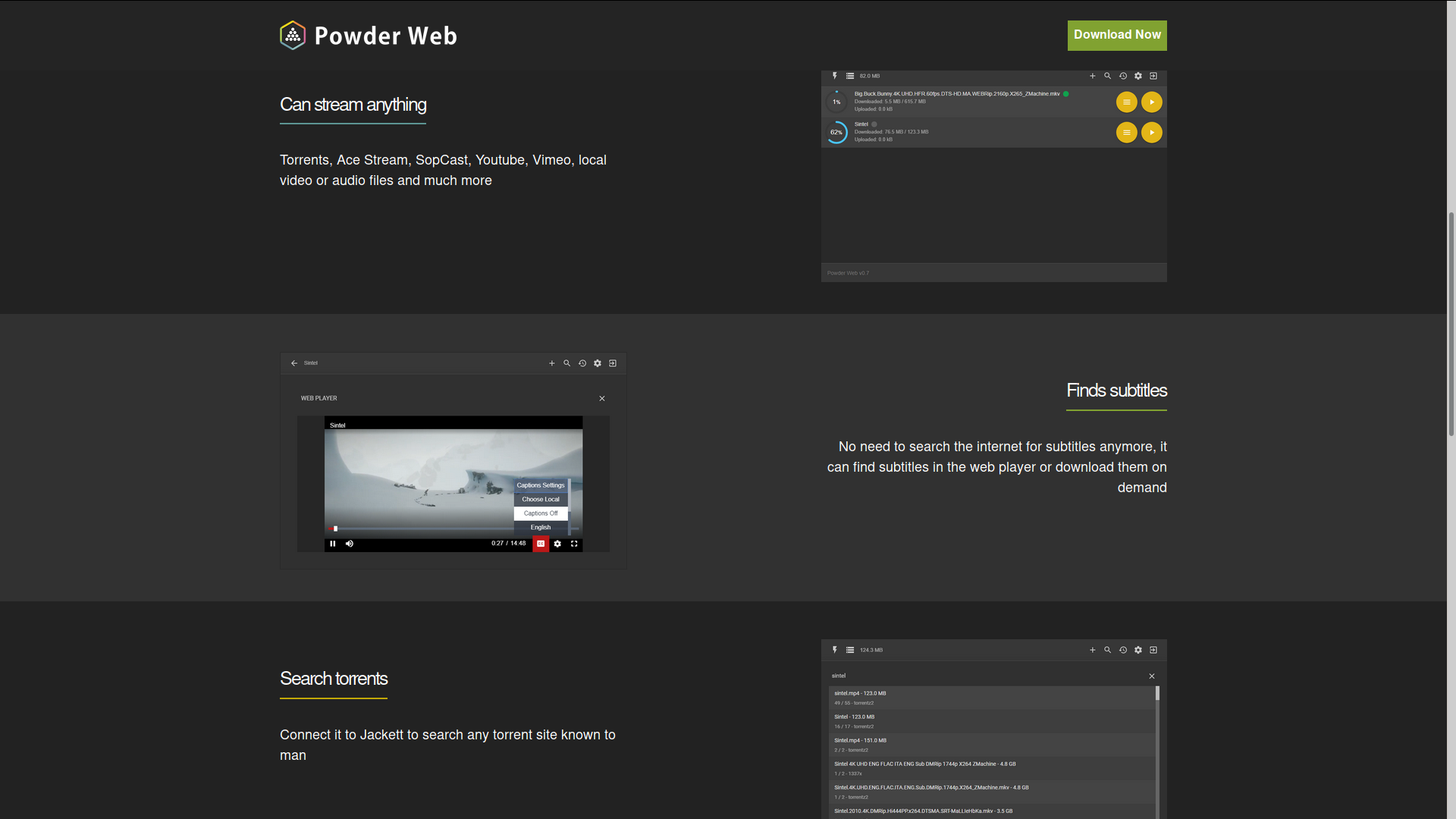Close the WEB PLAYER panel
Viewport: 1456px width, 819px height.
602,399
